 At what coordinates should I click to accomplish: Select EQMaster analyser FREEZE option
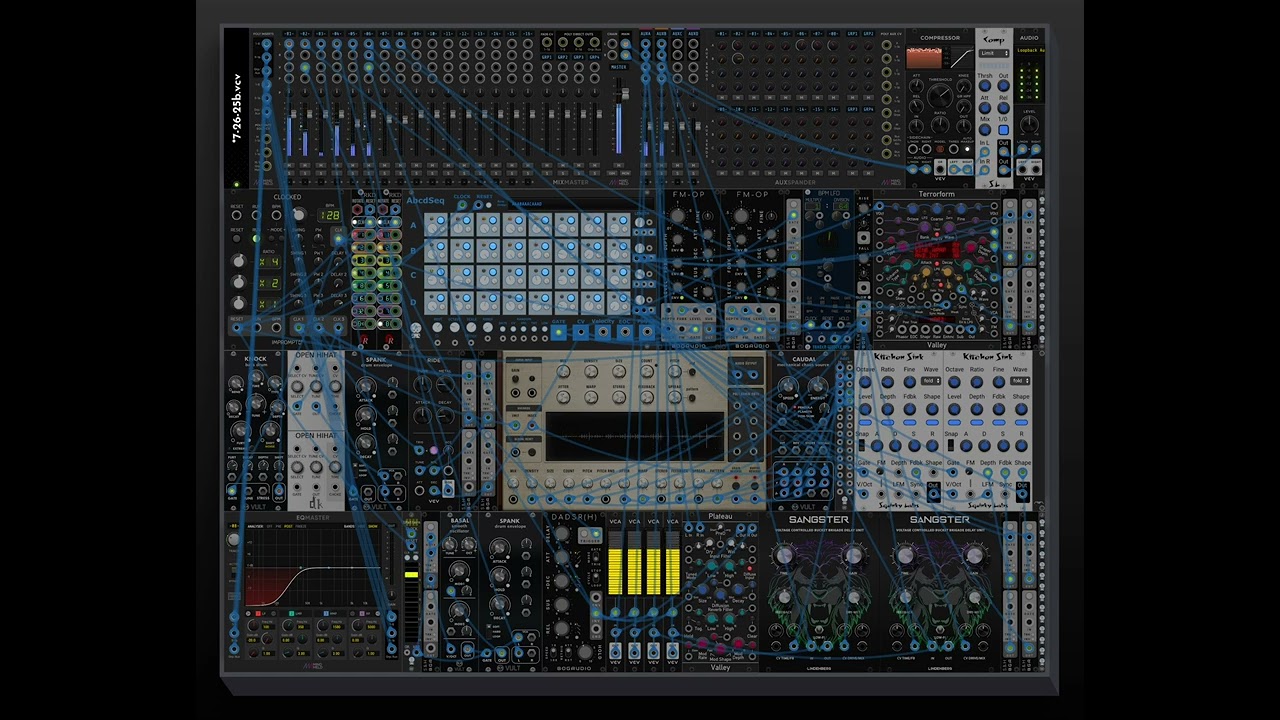tap(301, 526)
